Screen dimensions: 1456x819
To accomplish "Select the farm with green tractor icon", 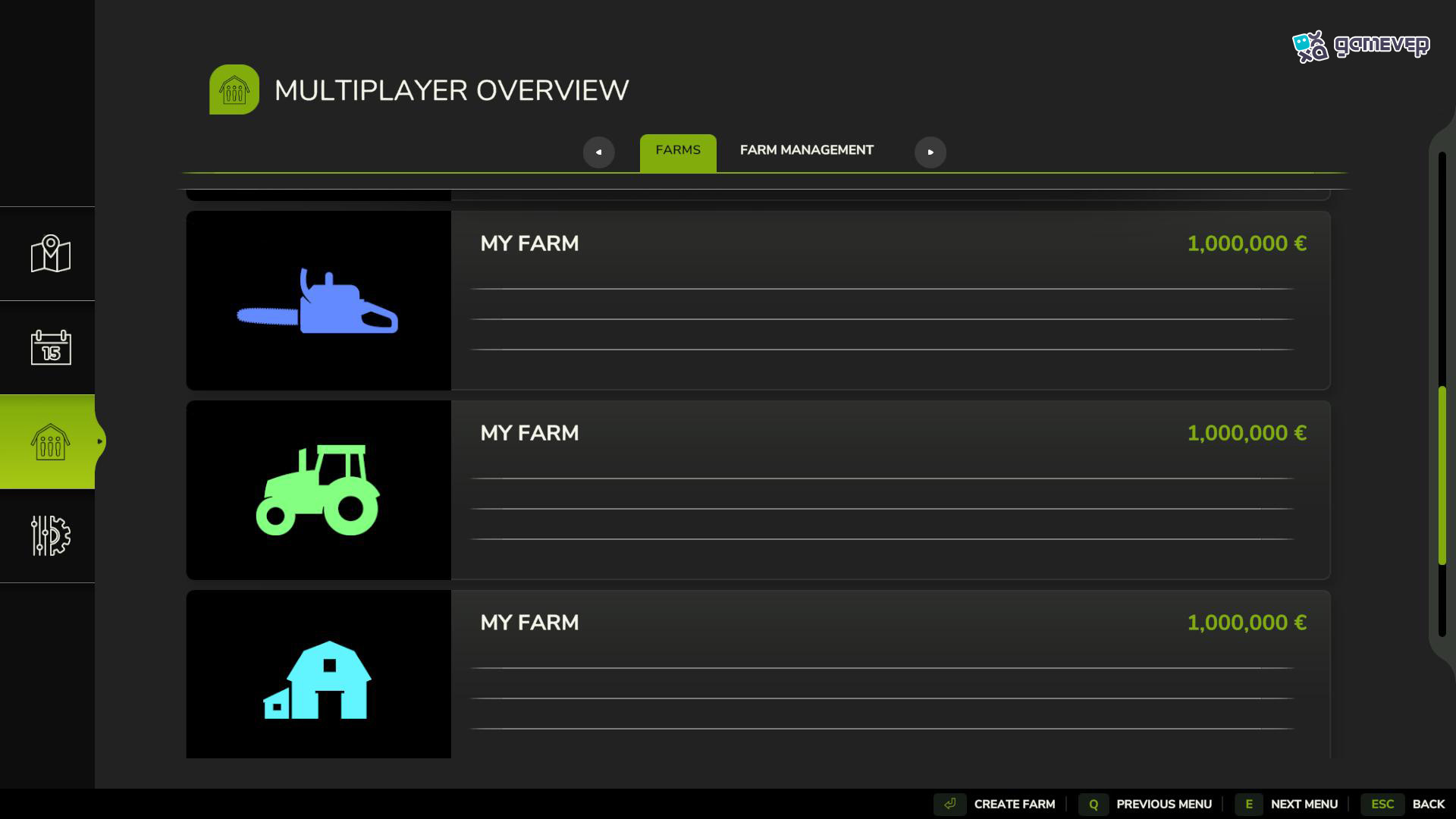I will [x=758, y=490].
